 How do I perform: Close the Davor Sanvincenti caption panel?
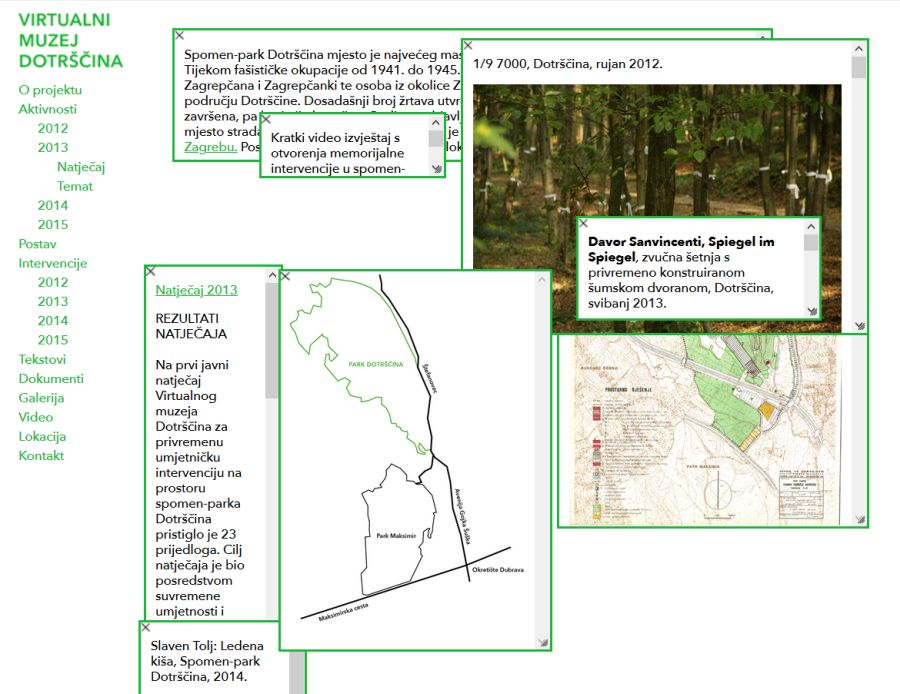coord(583,223)
